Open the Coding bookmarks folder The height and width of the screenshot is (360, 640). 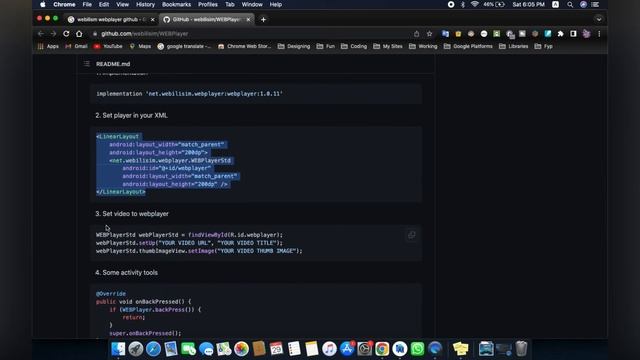pos(354,47)
